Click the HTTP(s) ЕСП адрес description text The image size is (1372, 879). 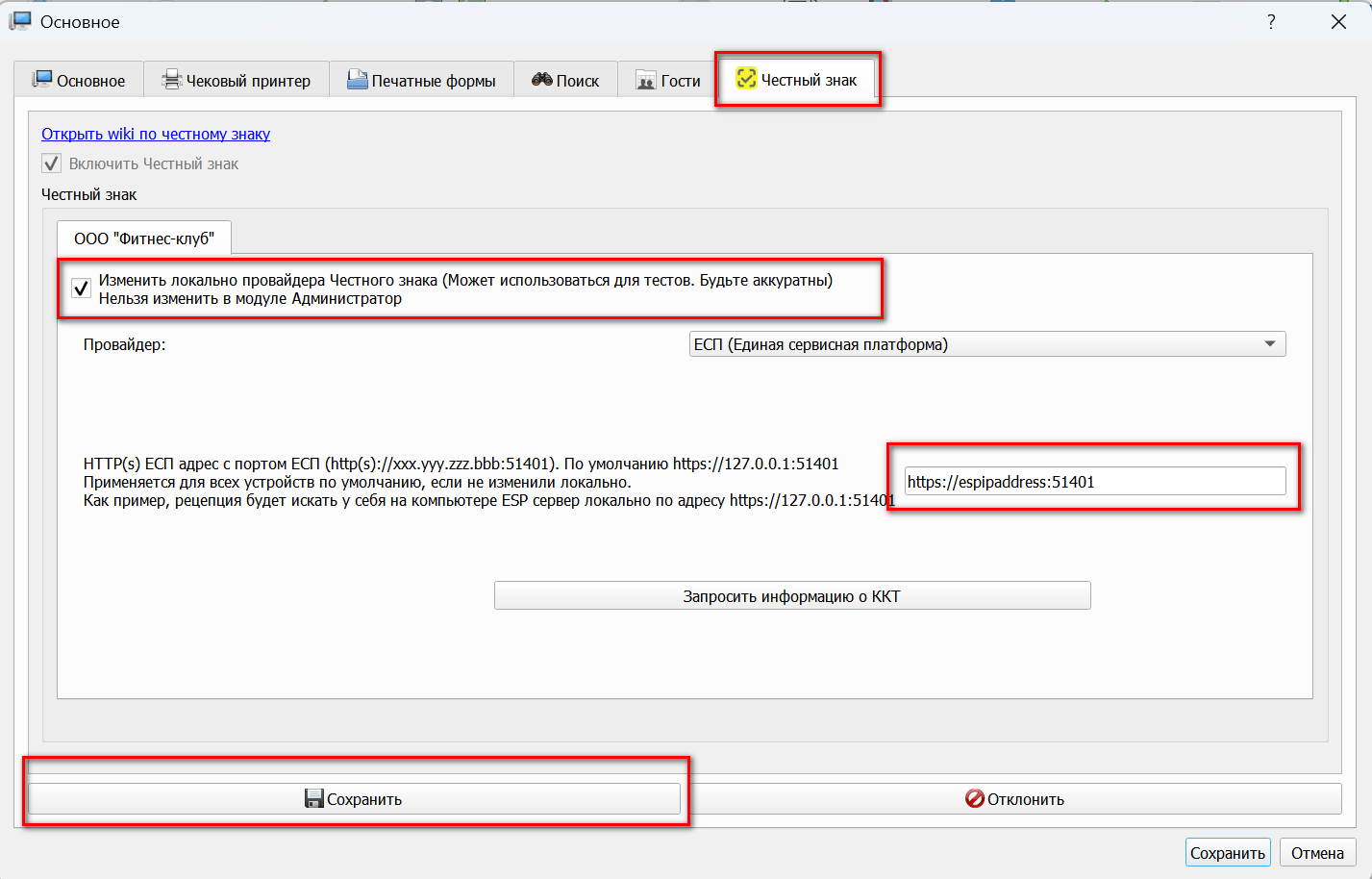(x=489, y=482)
